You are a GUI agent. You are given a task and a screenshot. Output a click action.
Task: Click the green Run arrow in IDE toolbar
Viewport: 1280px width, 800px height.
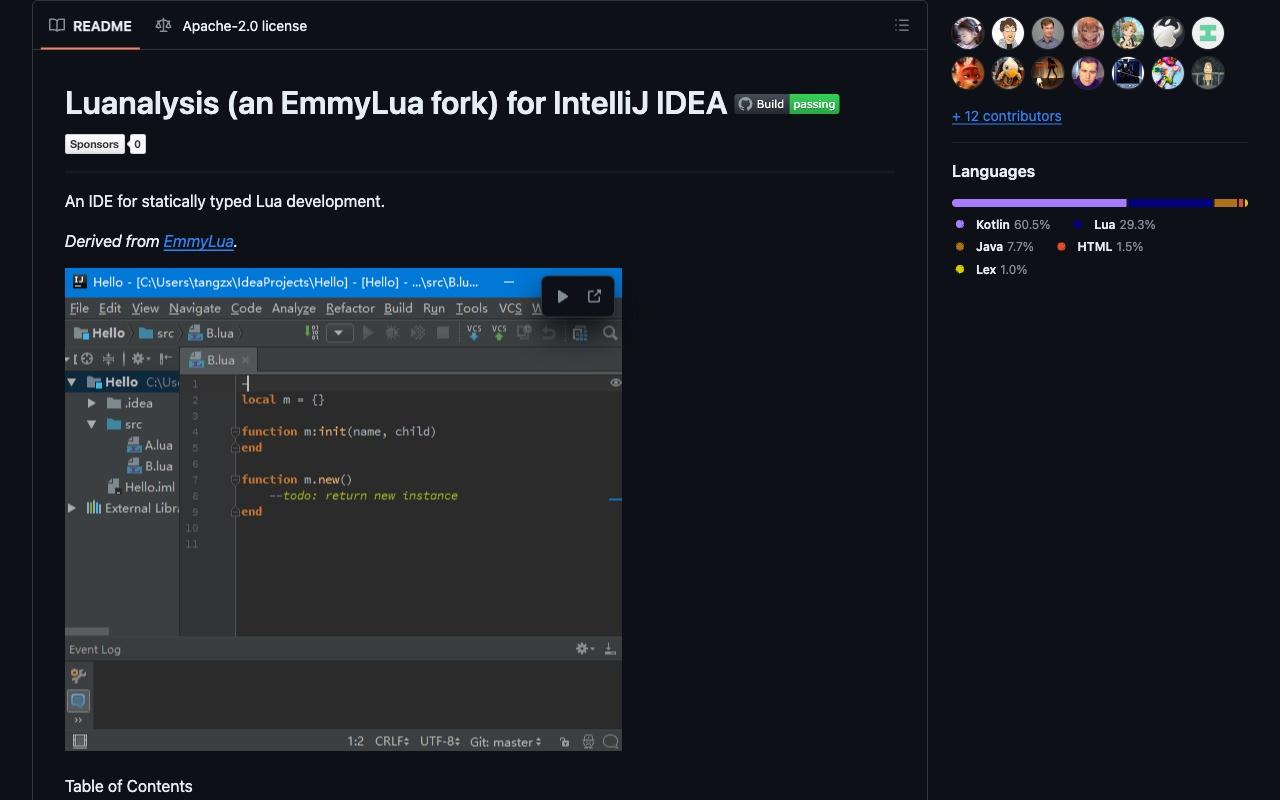(367, 333)
